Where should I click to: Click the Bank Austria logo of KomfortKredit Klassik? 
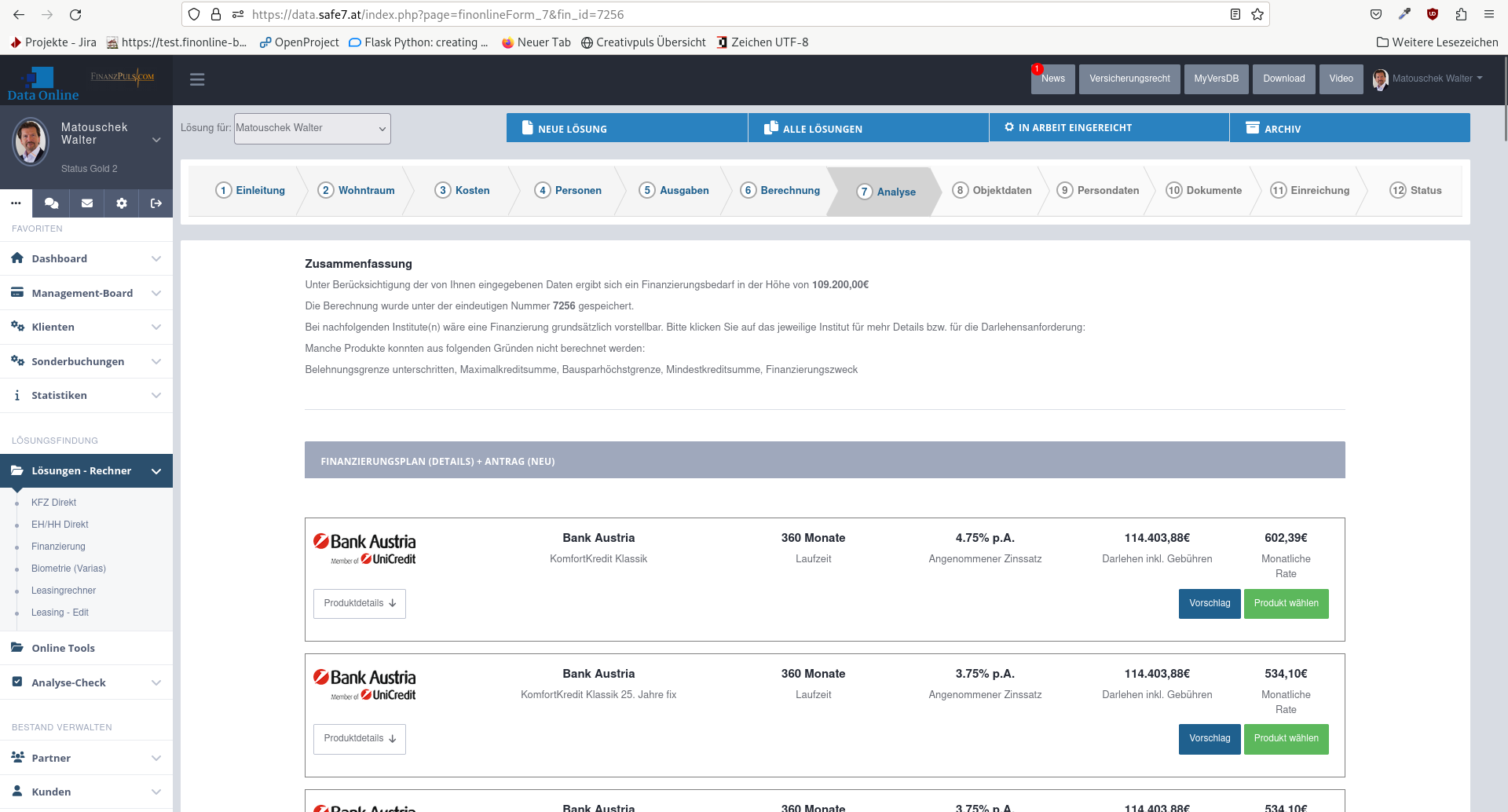(x=364, y=549)
